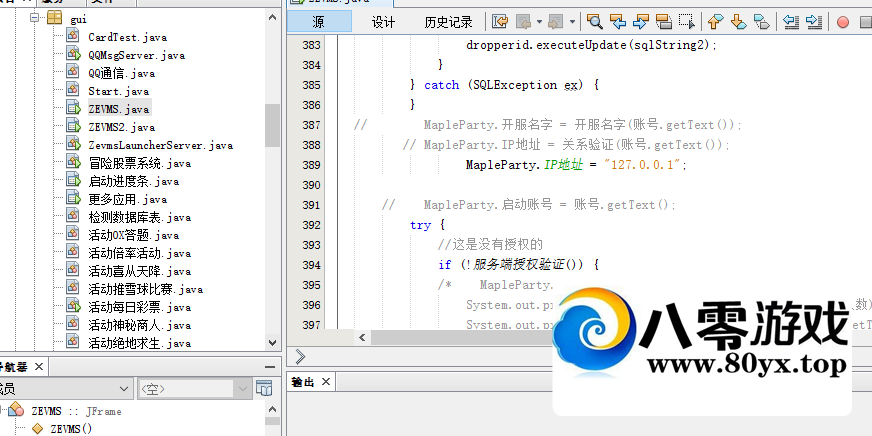Click 服务端授权验证 method call in code

(x=519, y=265)
